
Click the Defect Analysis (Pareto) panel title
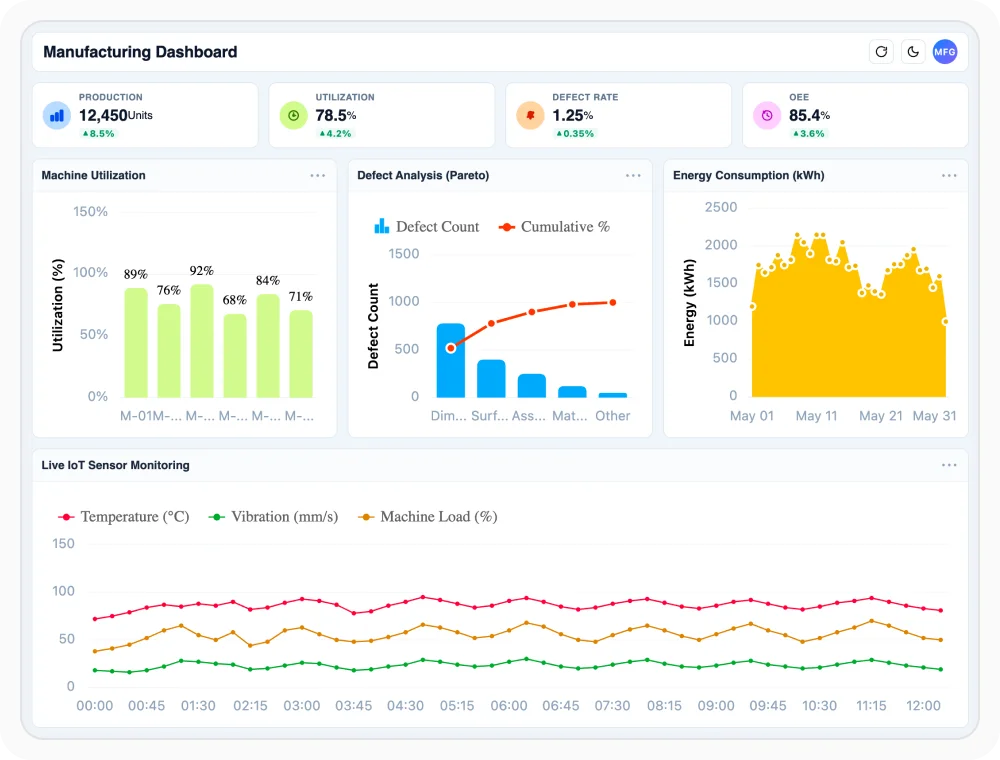click(x=423, y=175)
